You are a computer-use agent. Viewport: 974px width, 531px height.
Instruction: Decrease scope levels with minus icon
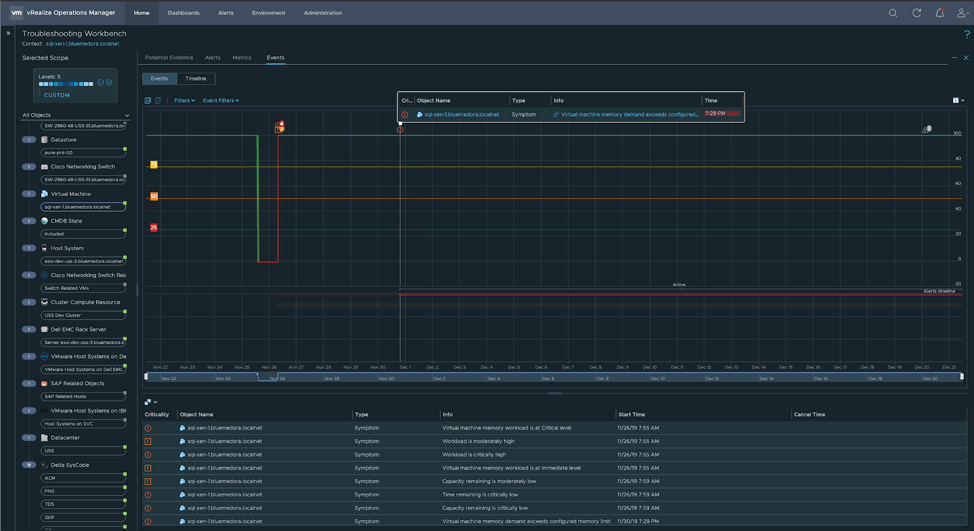point(101,83)
